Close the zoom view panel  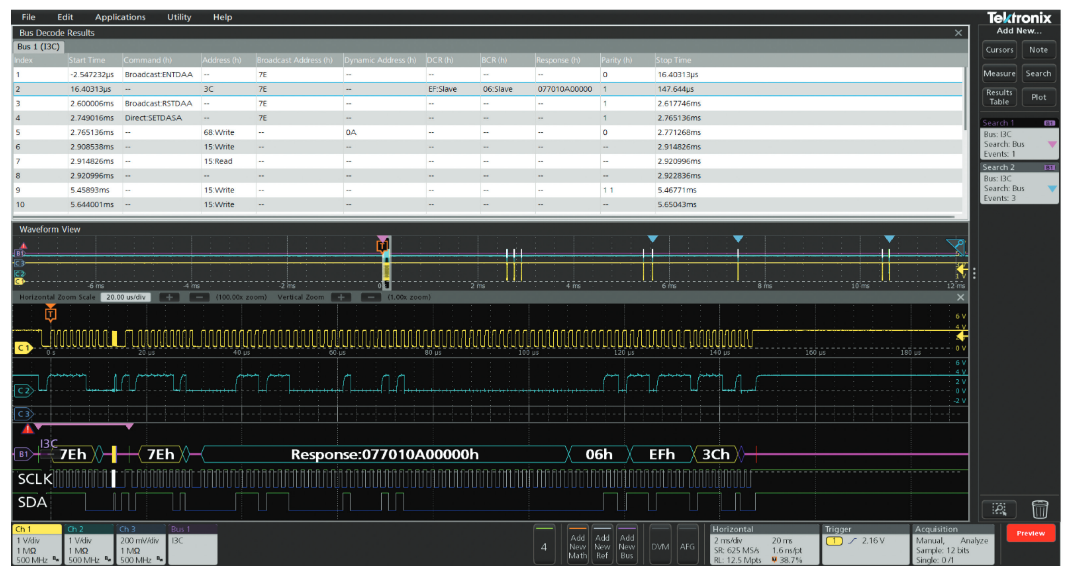pyautogui.click(x=960, y=298)
